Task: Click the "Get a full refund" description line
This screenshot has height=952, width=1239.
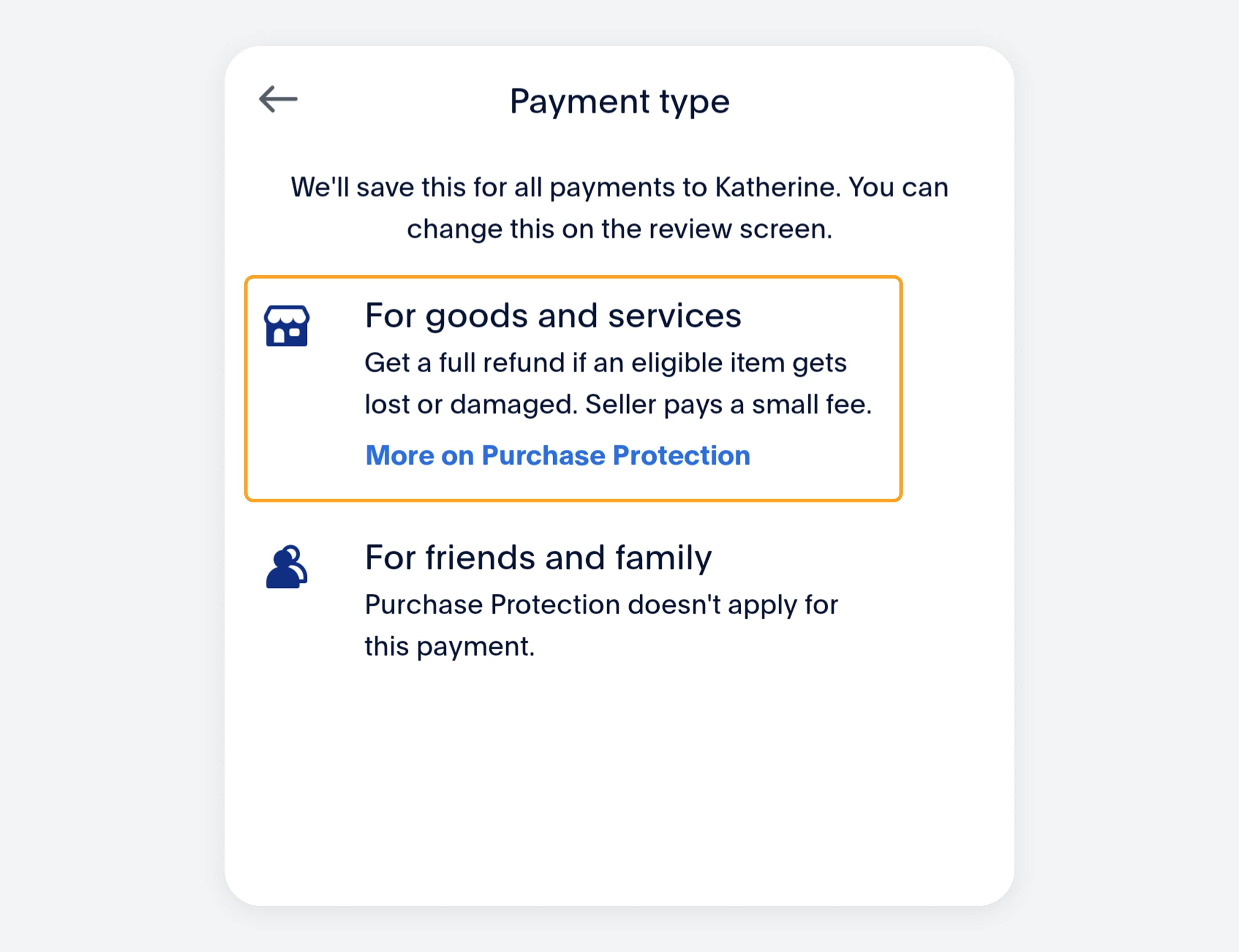Action: (605, 363)
